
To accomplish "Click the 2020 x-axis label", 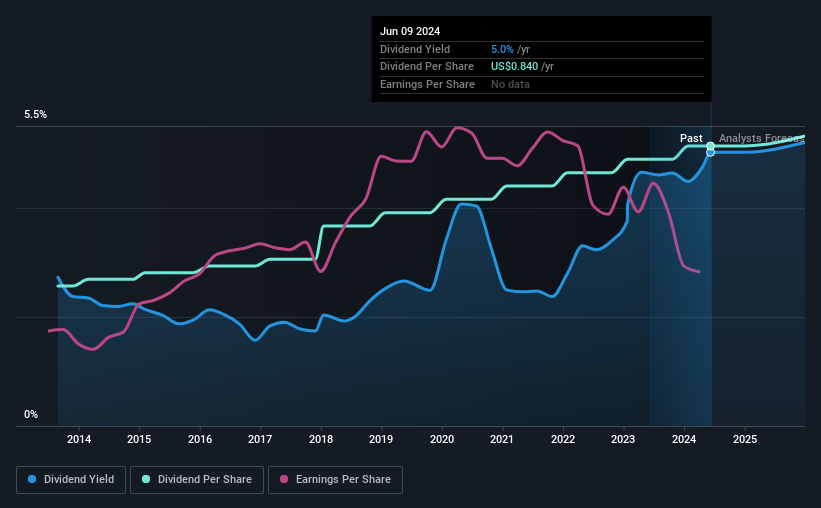I will tap(442, 439).
